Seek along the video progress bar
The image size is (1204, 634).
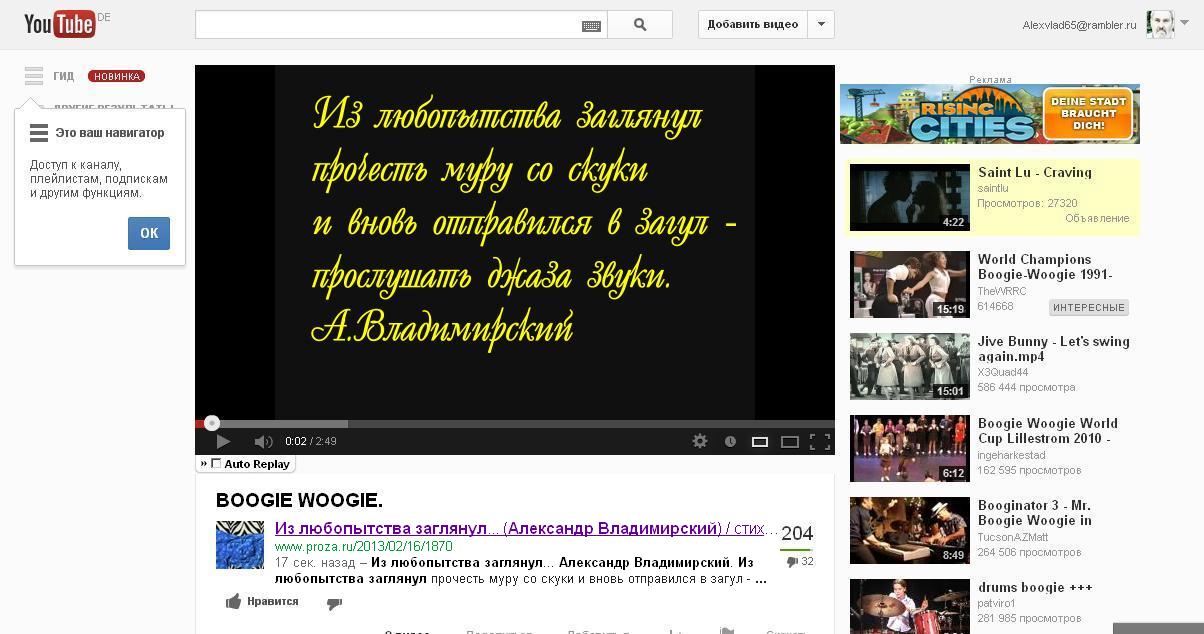(x=515, y=423)
